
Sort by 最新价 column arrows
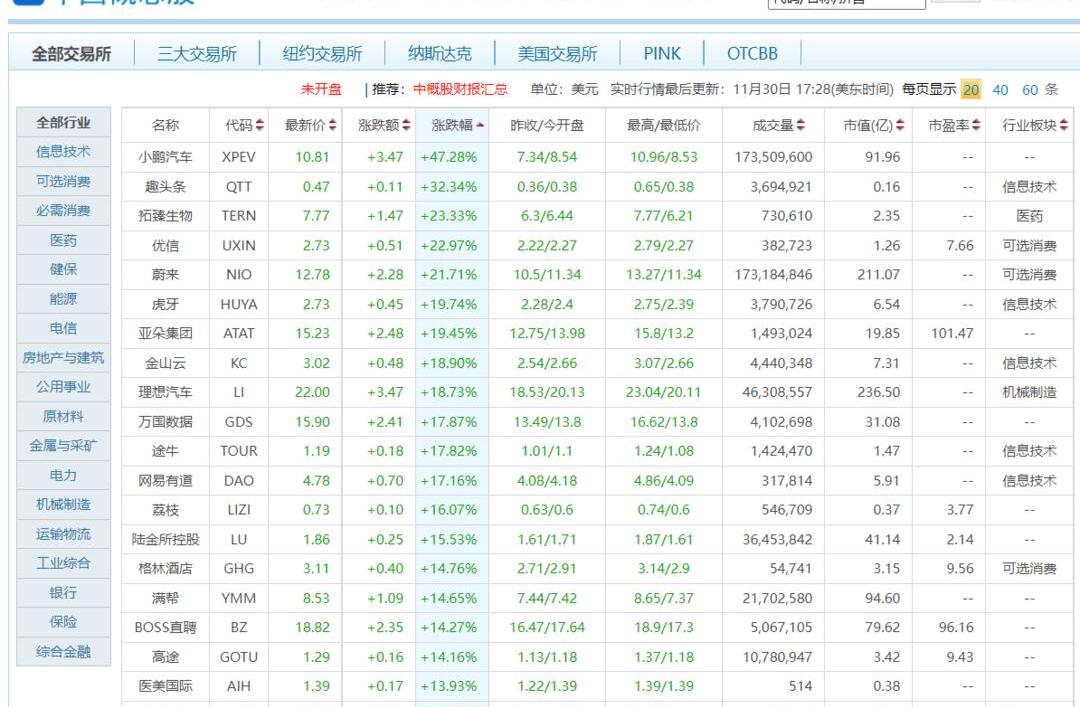click(333, 125)
